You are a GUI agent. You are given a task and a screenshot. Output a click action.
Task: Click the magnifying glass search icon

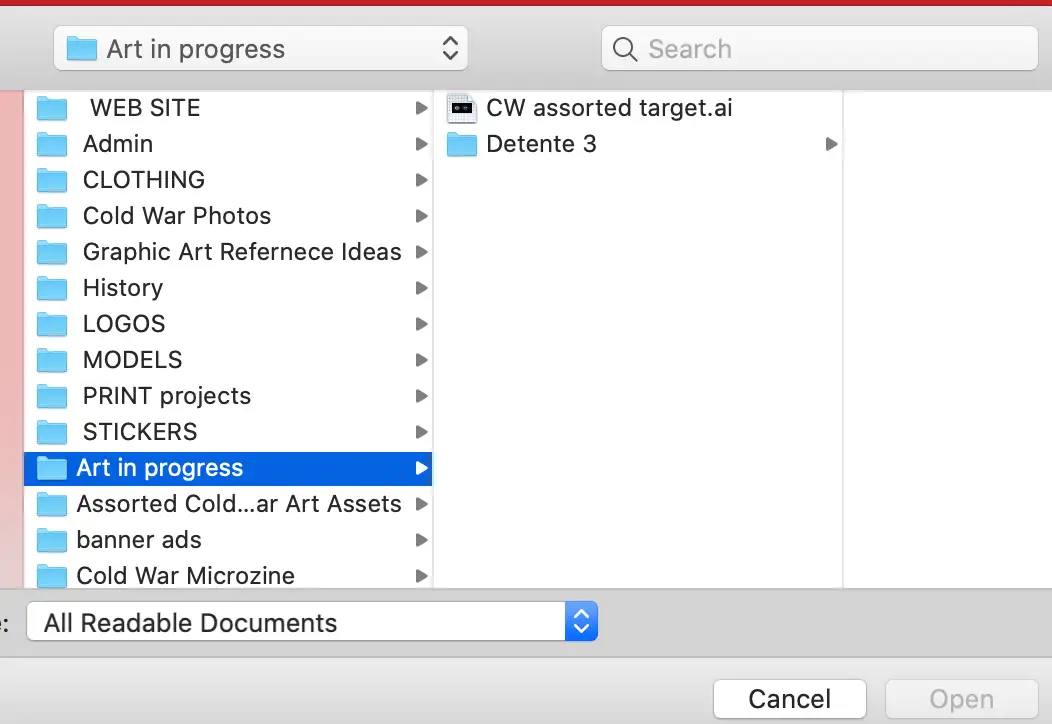pos(625,49)
